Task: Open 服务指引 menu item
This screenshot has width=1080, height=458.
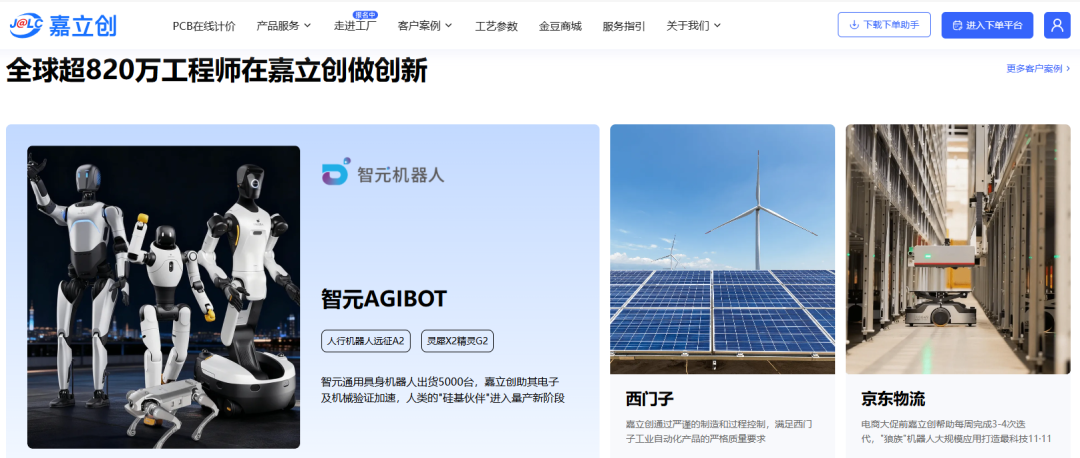Action: [623, 26]
